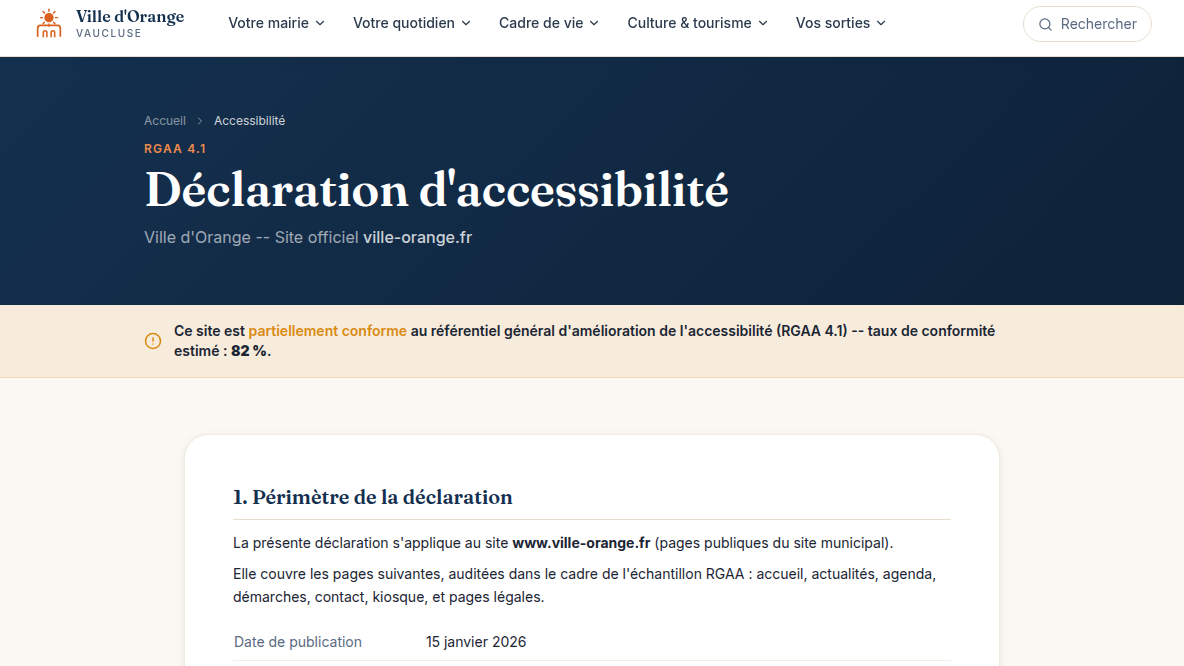
Task: Click the breadcrumb chevron separator after Accueil
Action: pyautogui.click(x=200, y=121)
